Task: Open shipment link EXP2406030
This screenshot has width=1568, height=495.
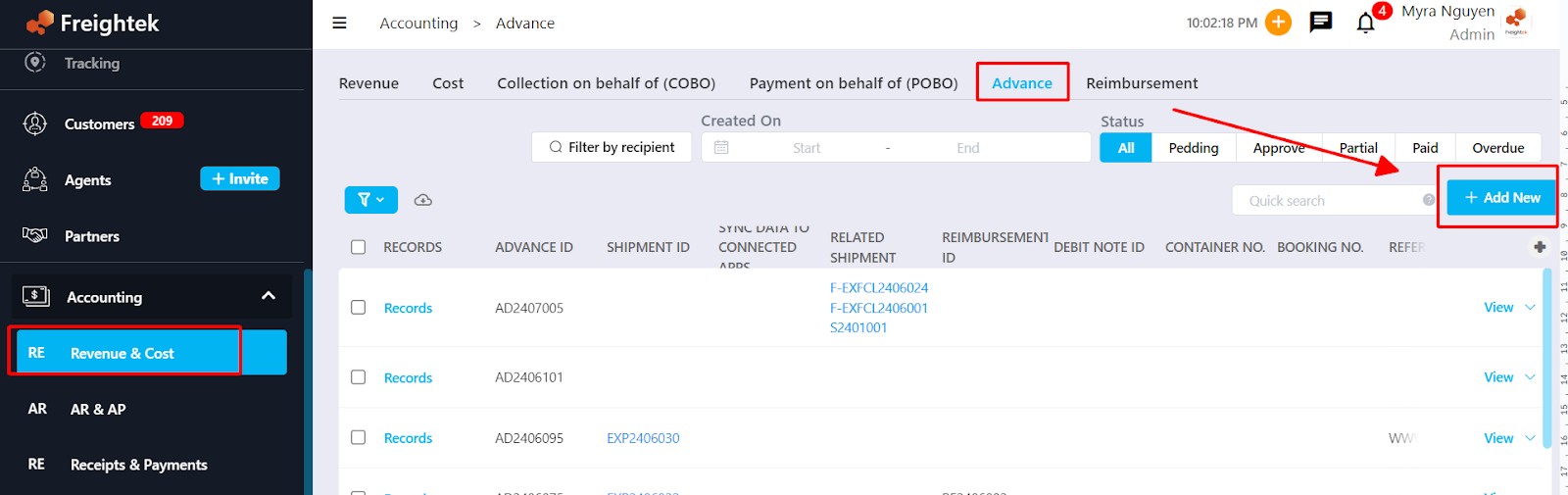Action: 643,438
